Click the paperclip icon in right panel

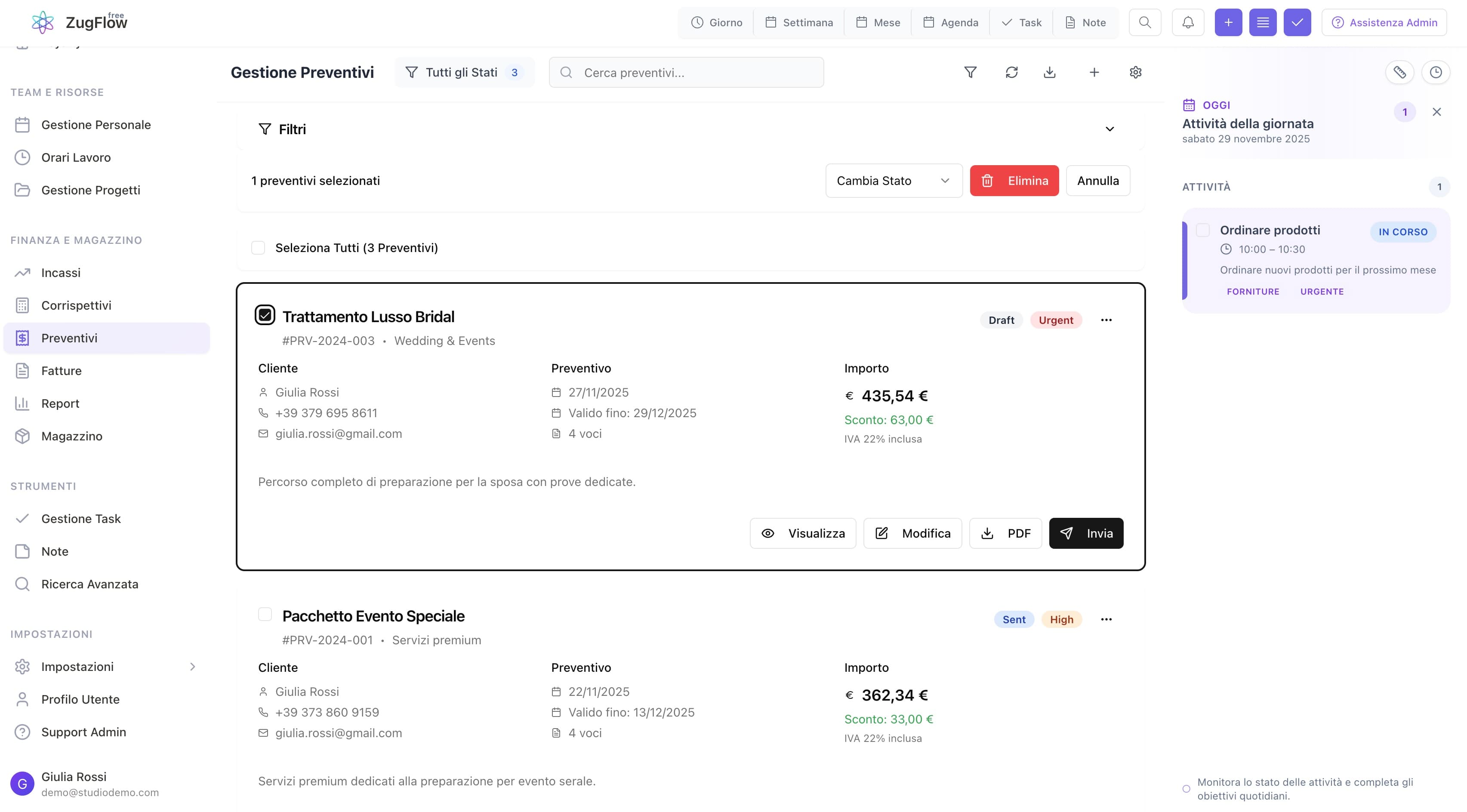(1399, 72)
